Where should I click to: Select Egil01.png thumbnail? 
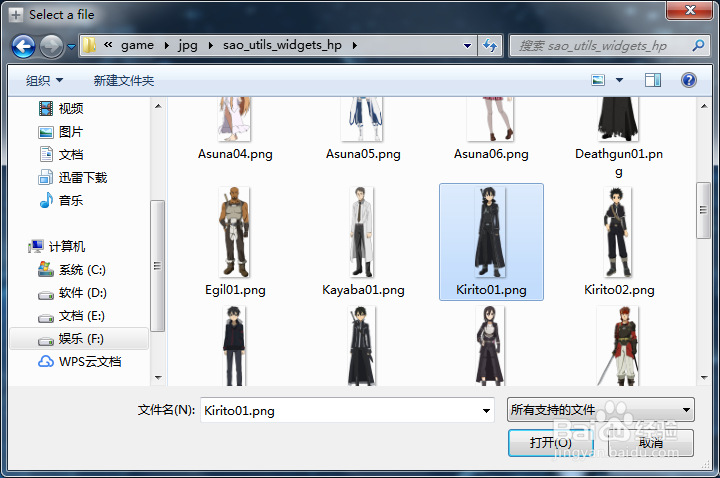(235, 232)
